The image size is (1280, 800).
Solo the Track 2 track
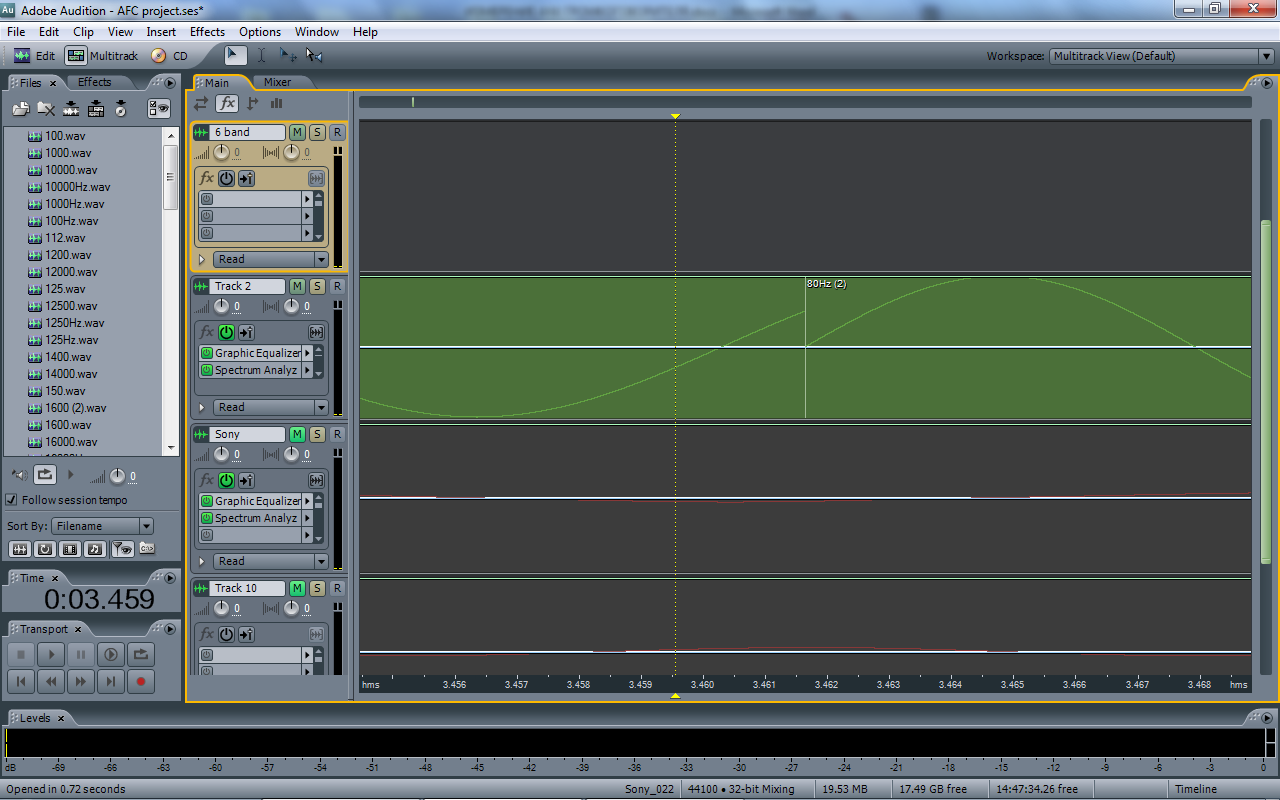coord(317,286)
